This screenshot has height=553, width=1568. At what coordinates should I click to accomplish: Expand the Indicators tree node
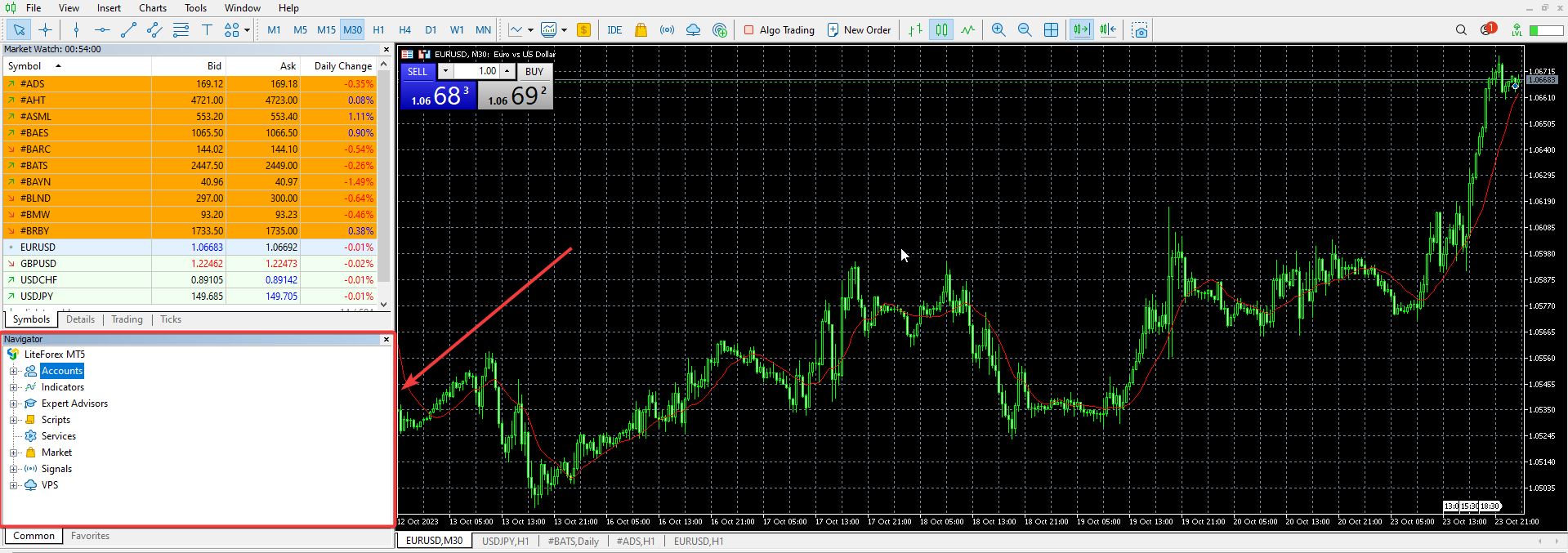click(x=13, y=387)
